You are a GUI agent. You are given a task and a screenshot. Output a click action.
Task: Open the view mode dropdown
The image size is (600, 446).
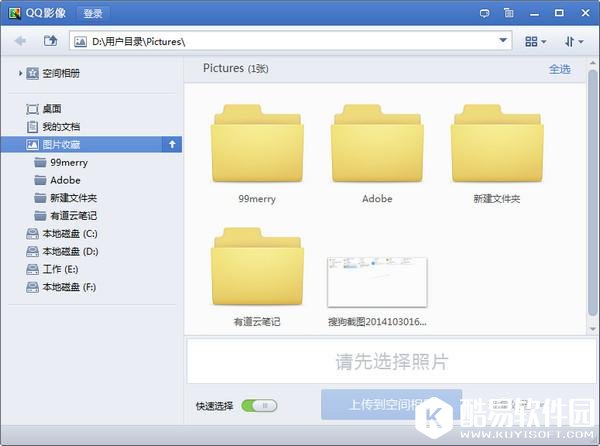click(x=536, y=41)
